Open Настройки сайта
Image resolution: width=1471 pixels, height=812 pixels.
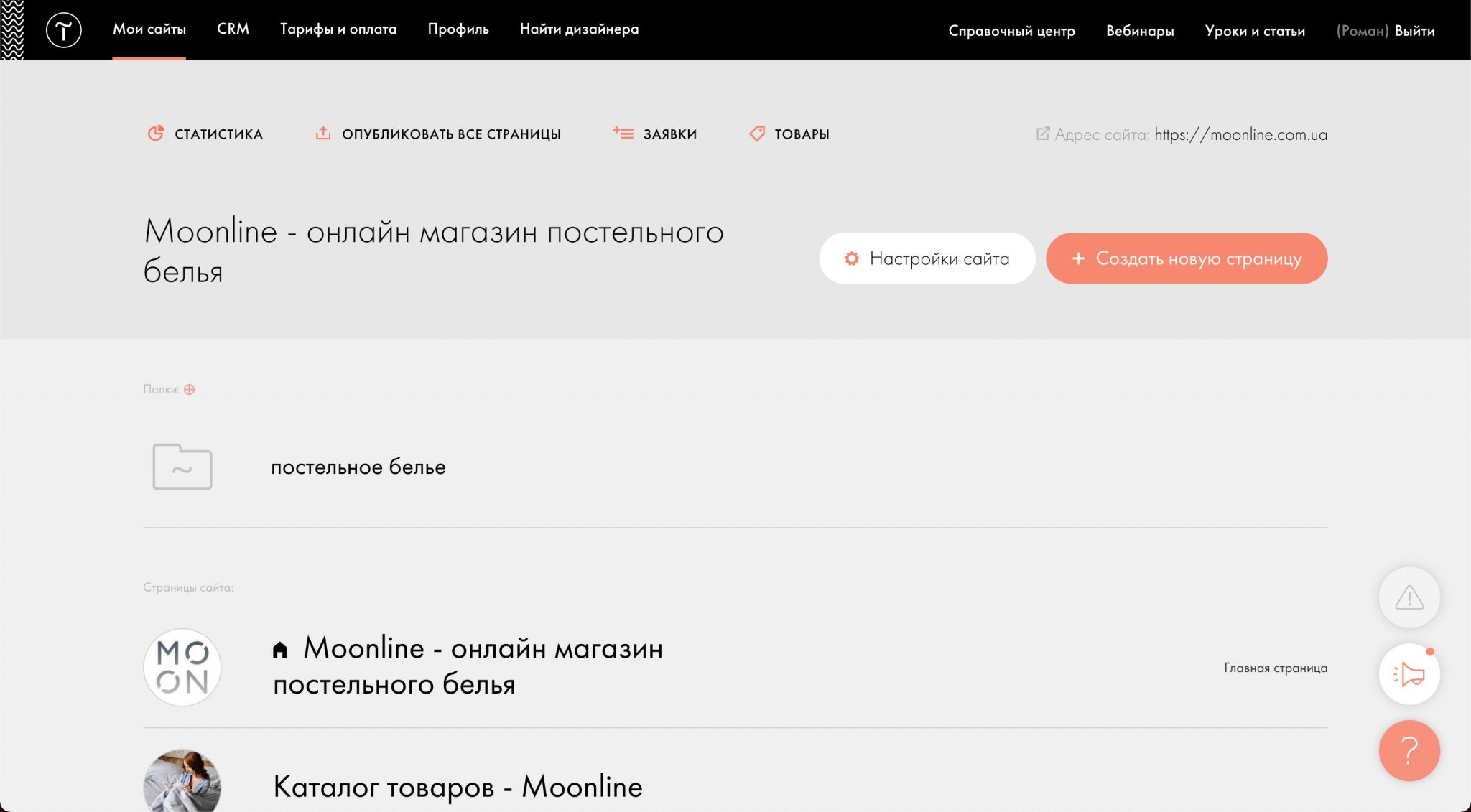point(928,258)
